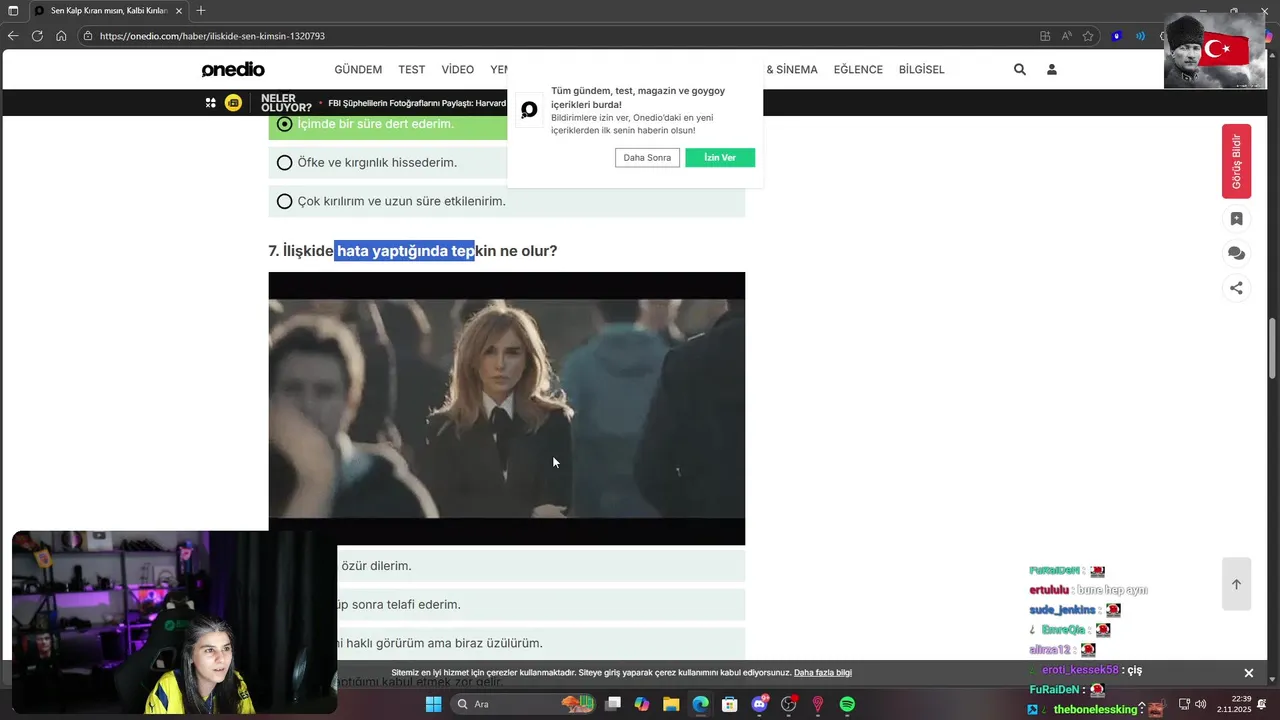Viewport: 1280px width, 720px height.
Task: Open TEST menu
Action: coord(412,70)
